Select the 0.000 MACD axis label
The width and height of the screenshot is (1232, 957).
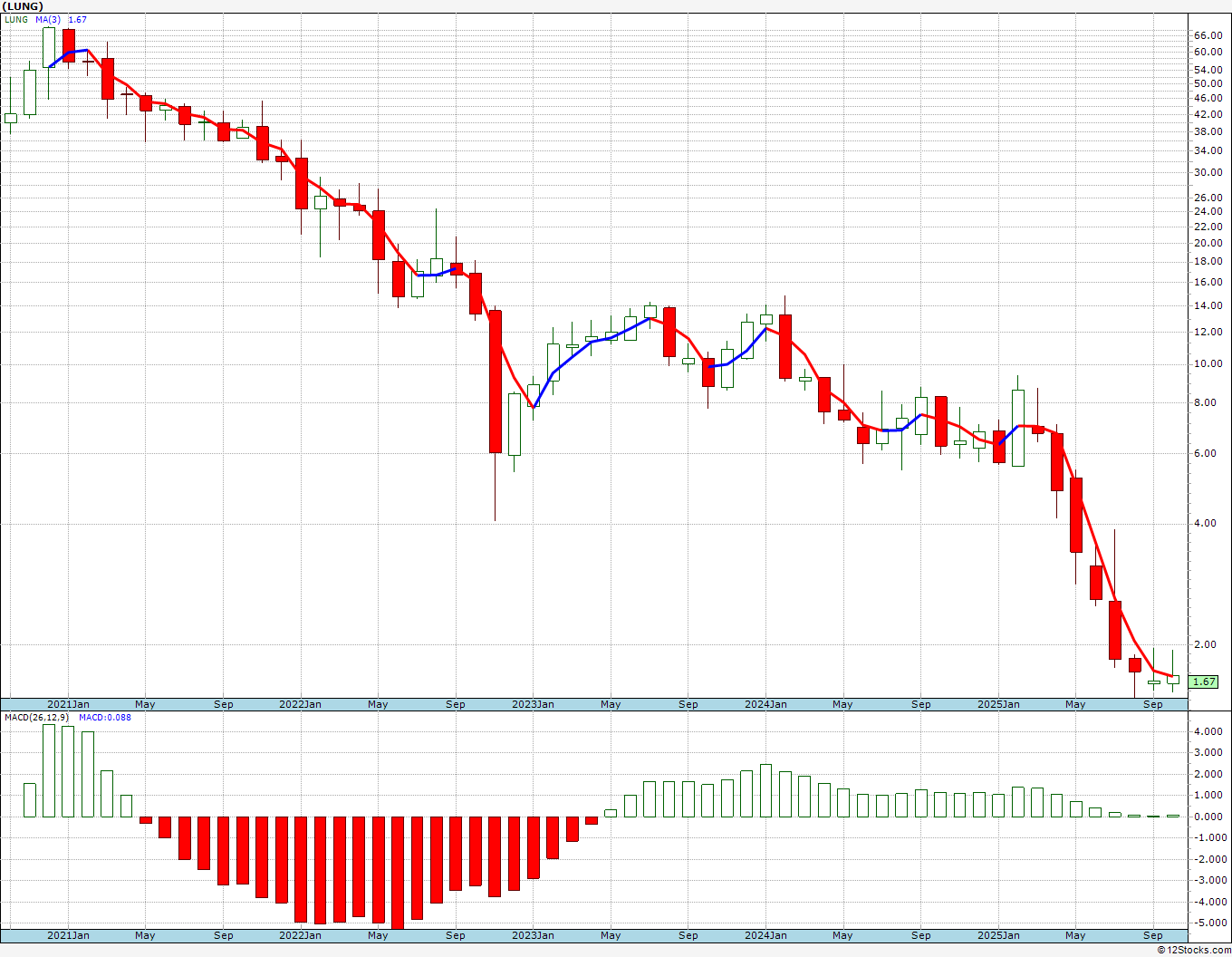tap(1209, 817)
